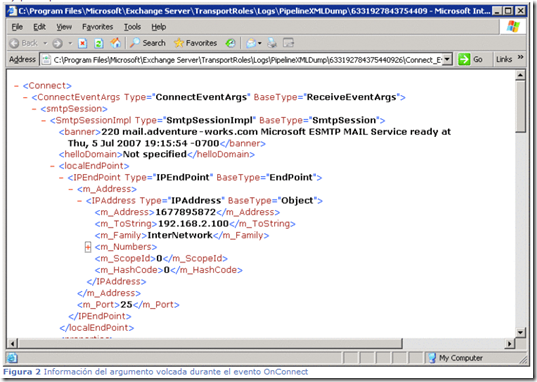
Task: Click the InterNetwork m_Family value
Action: 180,235
